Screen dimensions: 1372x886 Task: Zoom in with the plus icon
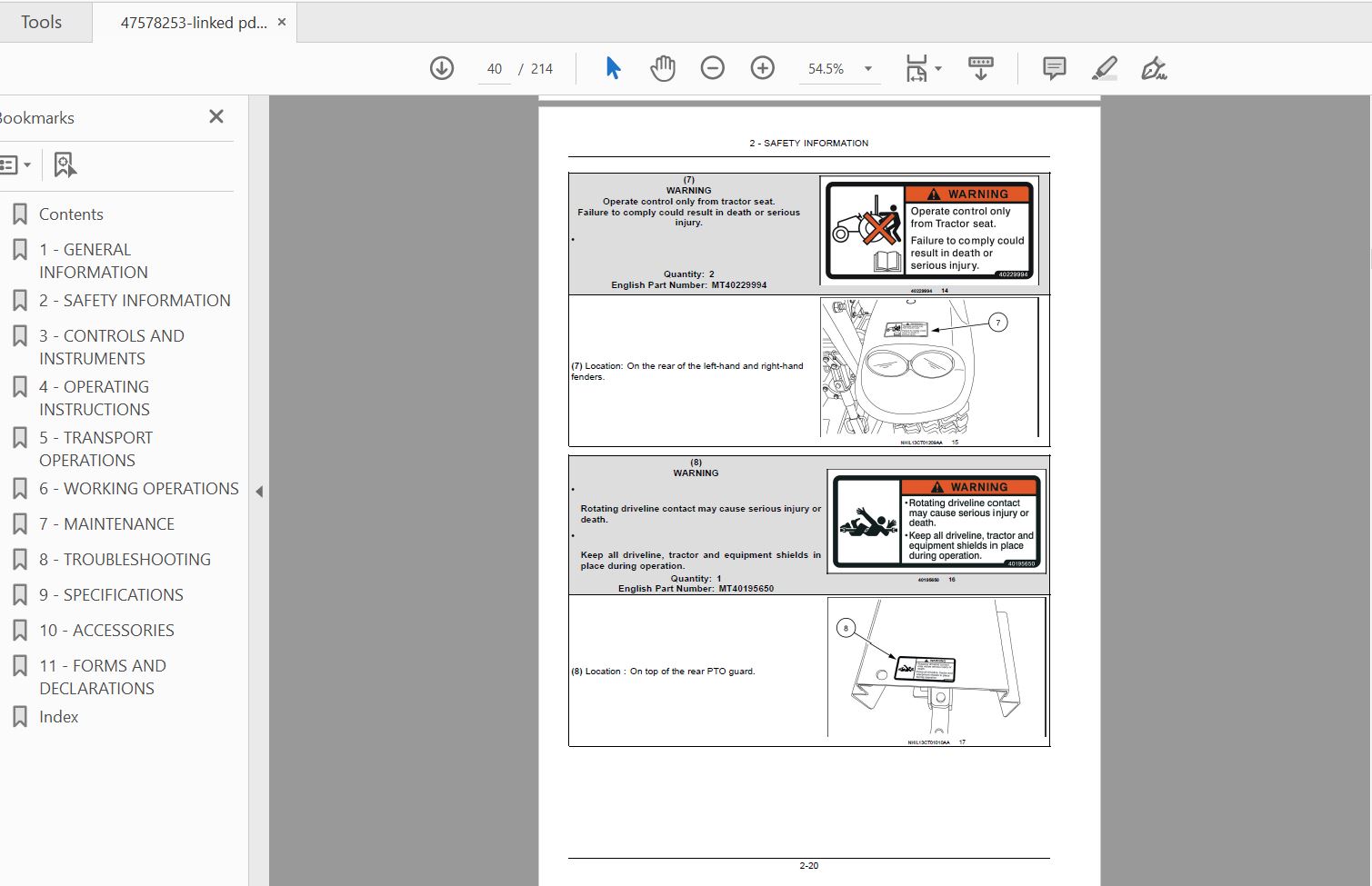tap(763, 68)
